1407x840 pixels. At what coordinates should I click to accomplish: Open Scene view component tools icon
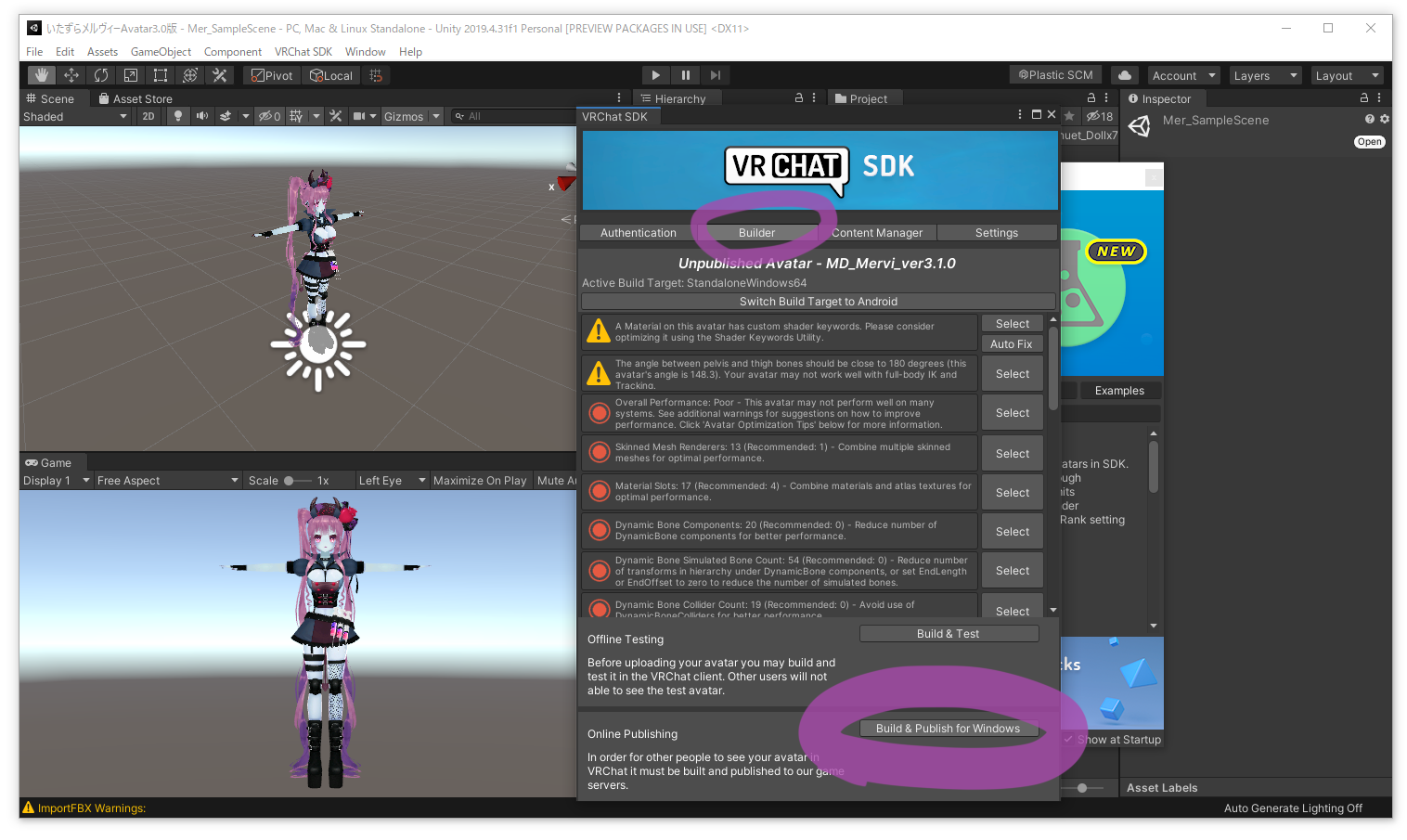336,116
